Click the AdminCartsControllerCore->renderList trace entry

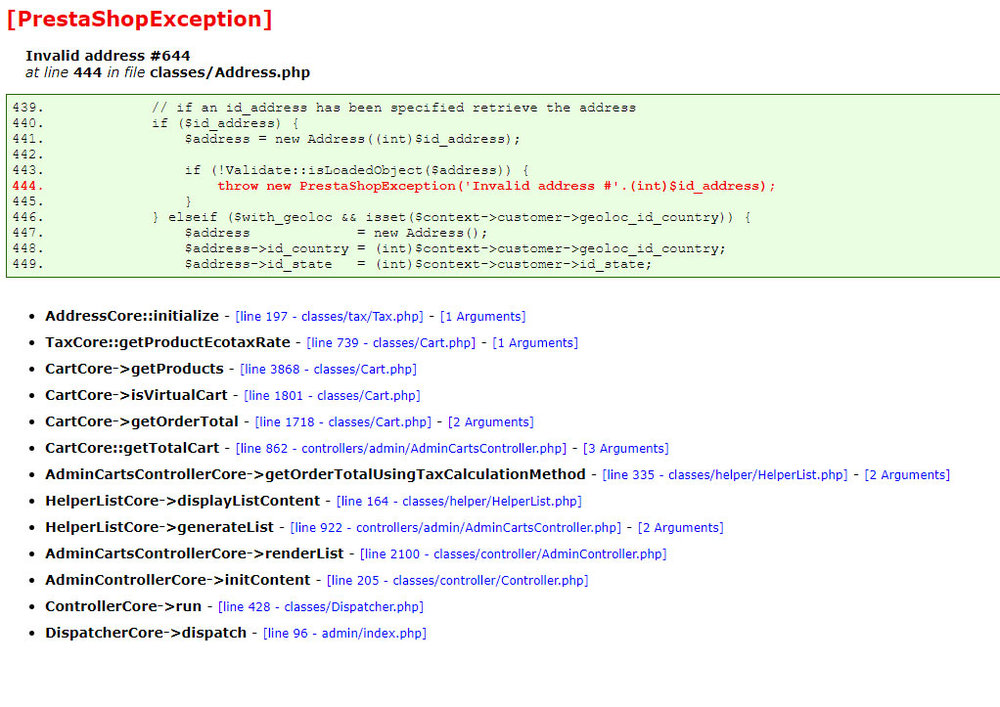pyautogui.click(x=195, y=554)
